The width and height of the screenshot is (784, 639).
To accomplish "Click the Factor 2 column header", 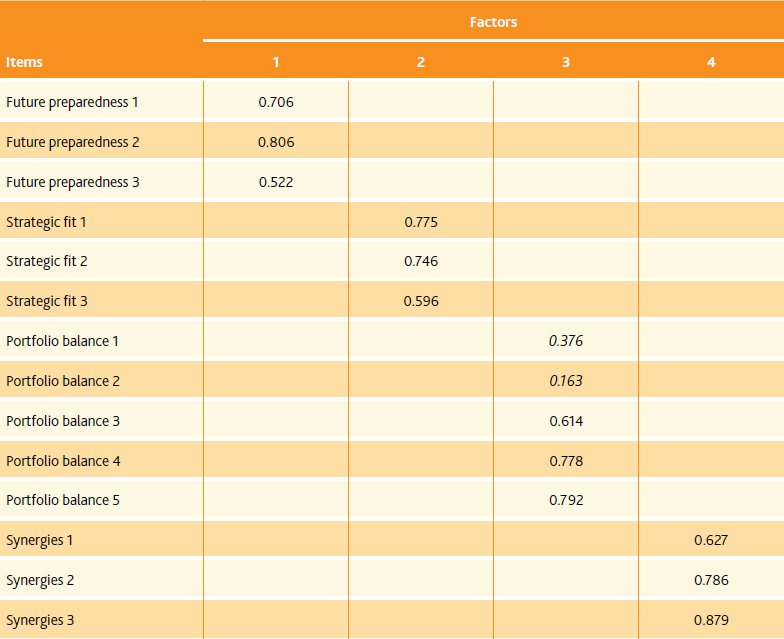I will click(420, 62).
